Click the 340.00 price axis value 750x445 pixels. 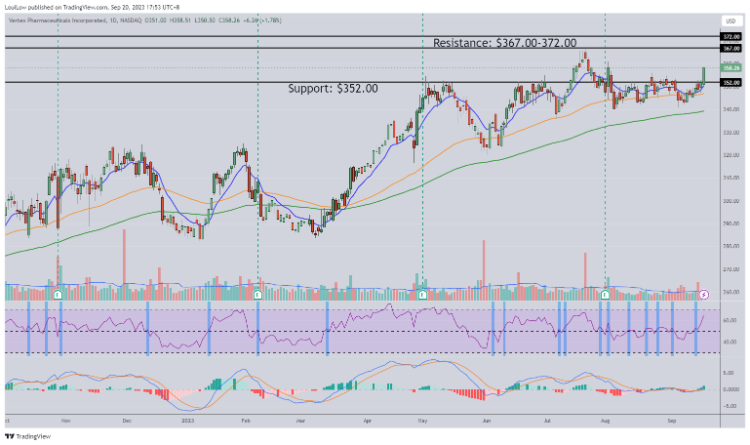[x=731, y=110]
